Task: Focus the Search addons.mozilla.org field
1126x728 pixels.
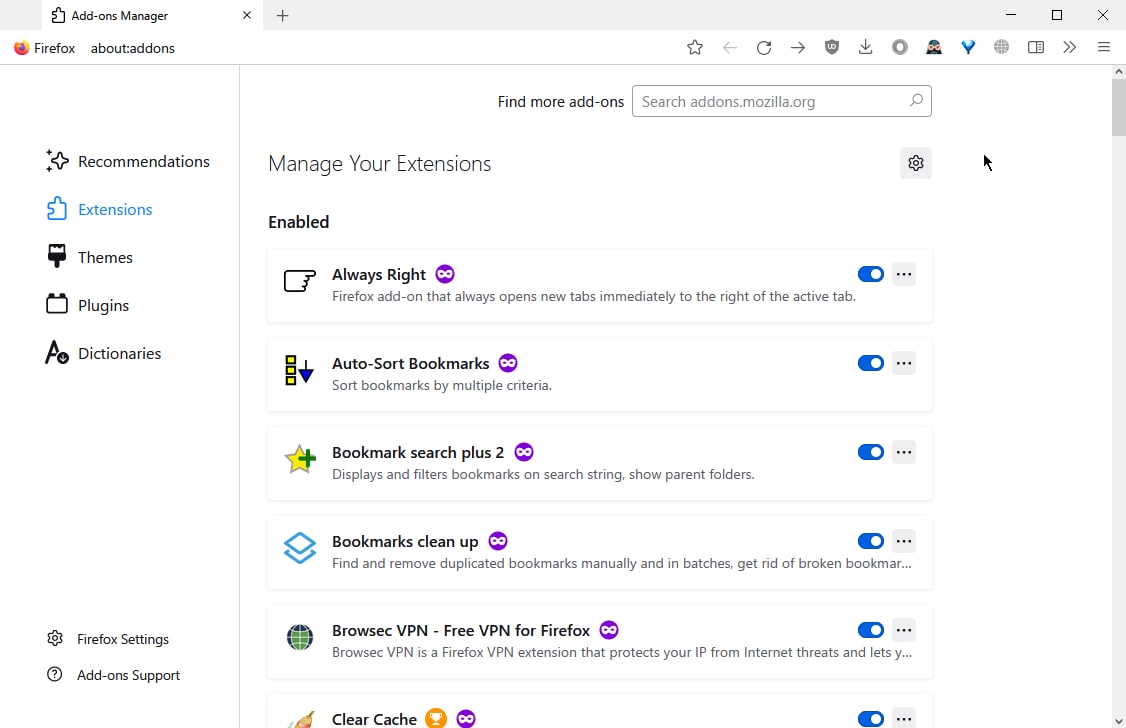Action: tap(781, 101)
